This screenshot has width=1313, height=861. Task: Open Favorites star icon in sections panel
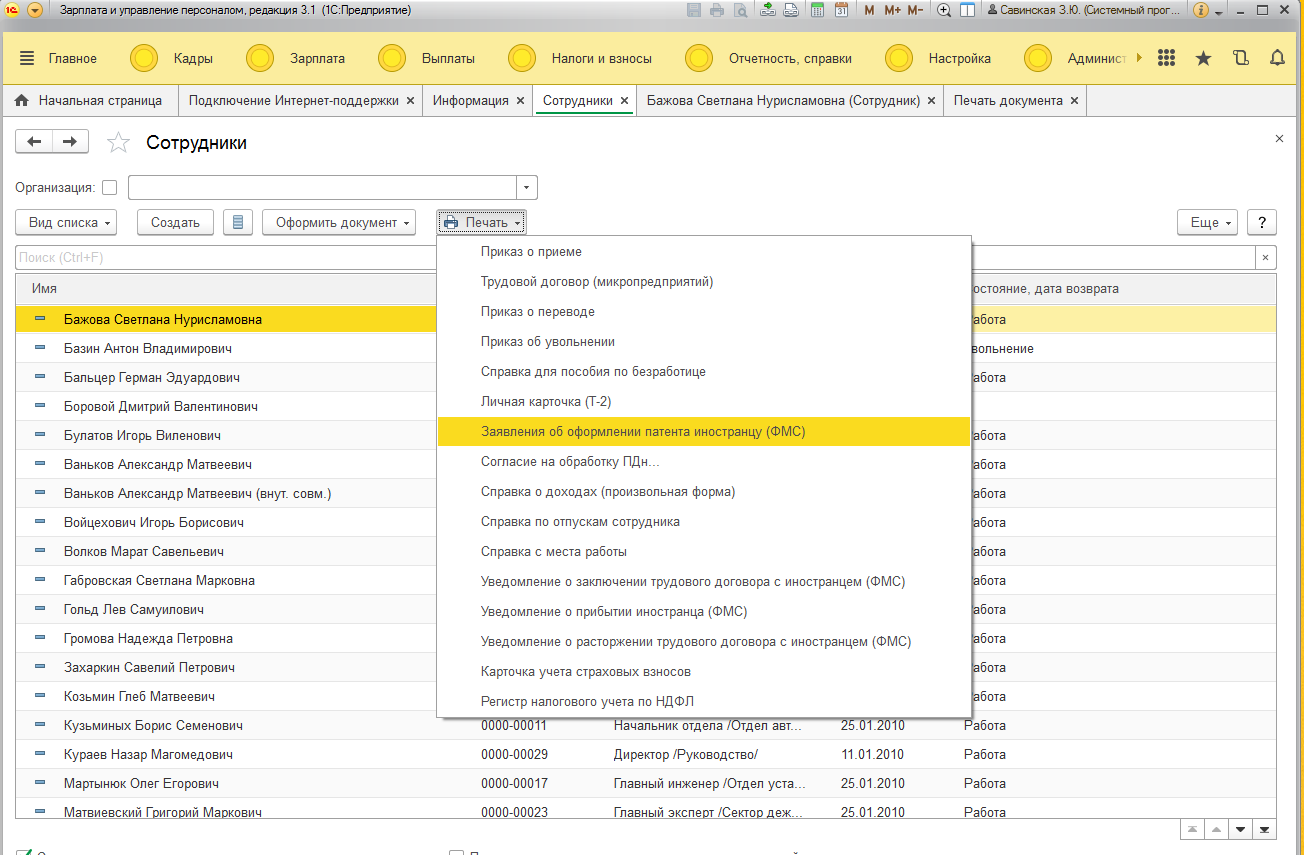pyautogui.click(x=1204, y=58)
